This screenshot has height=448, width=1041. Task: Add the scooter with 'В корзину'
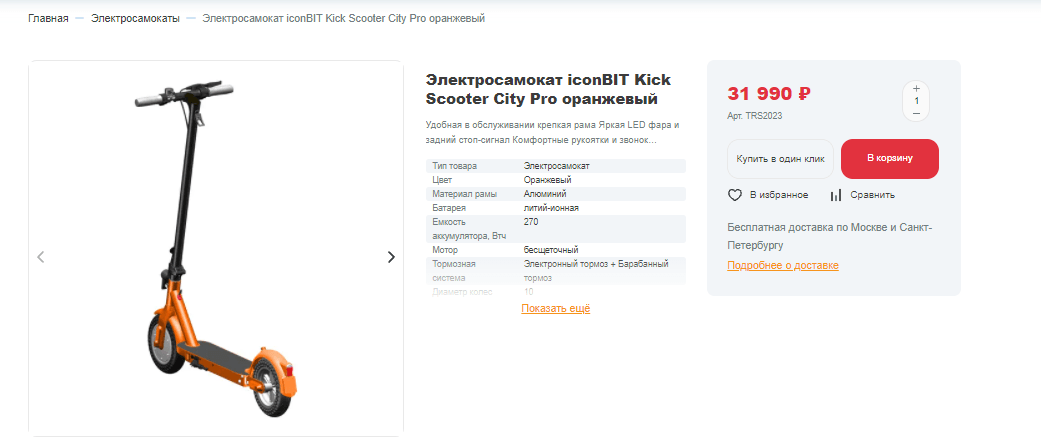tap(889, 159)
